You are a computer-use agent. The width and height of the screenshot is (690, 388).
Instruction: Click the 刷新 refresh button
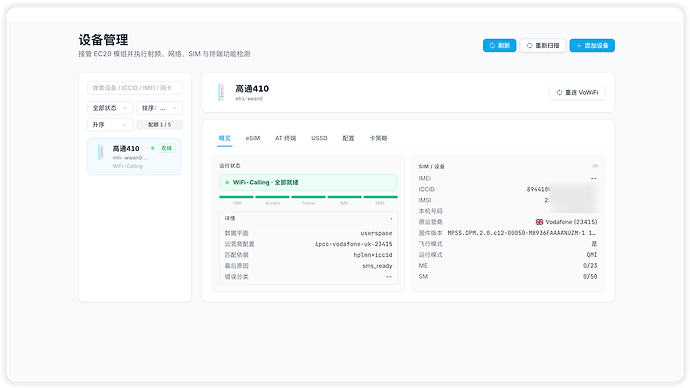click(499, 45)
